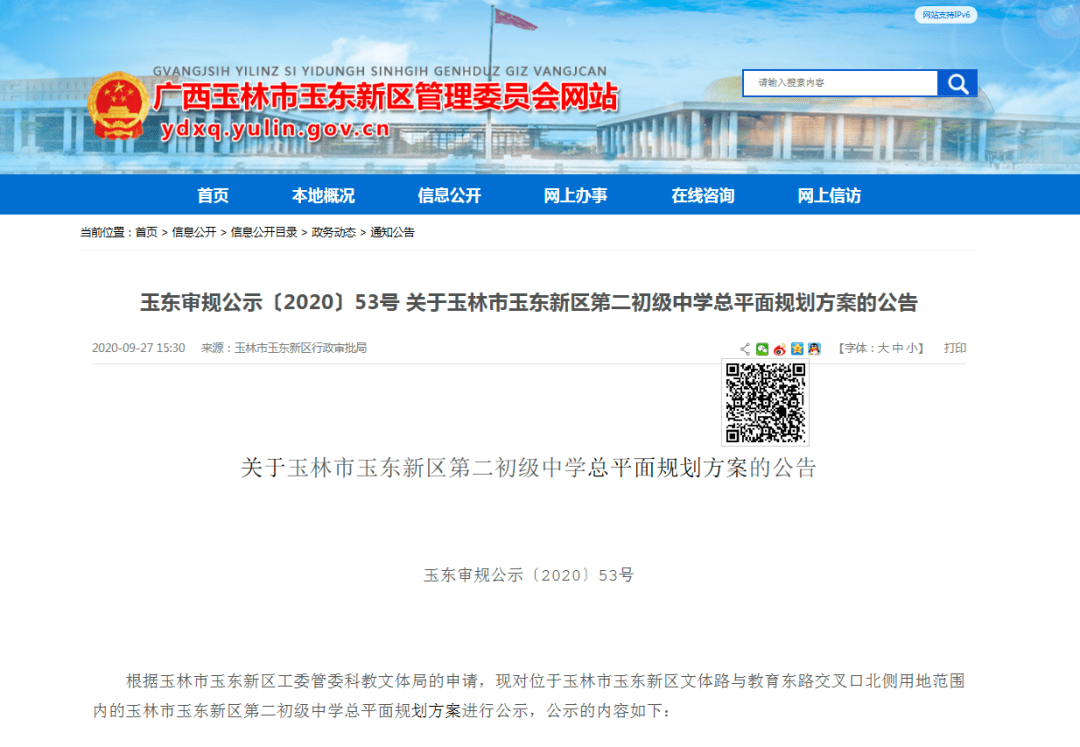Share via the QQ penguin icon
Viewport: 1080px width, 747px height.
(x=814, y=349)
